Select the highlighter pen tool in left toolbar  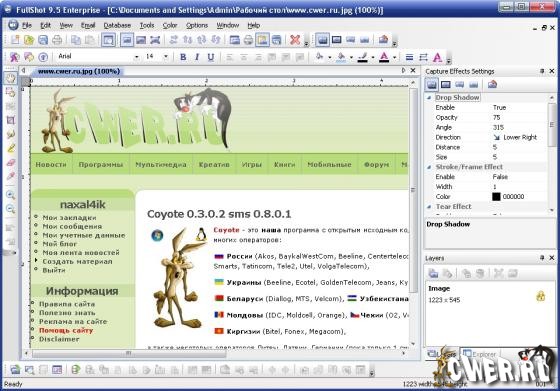pos(10,148)
